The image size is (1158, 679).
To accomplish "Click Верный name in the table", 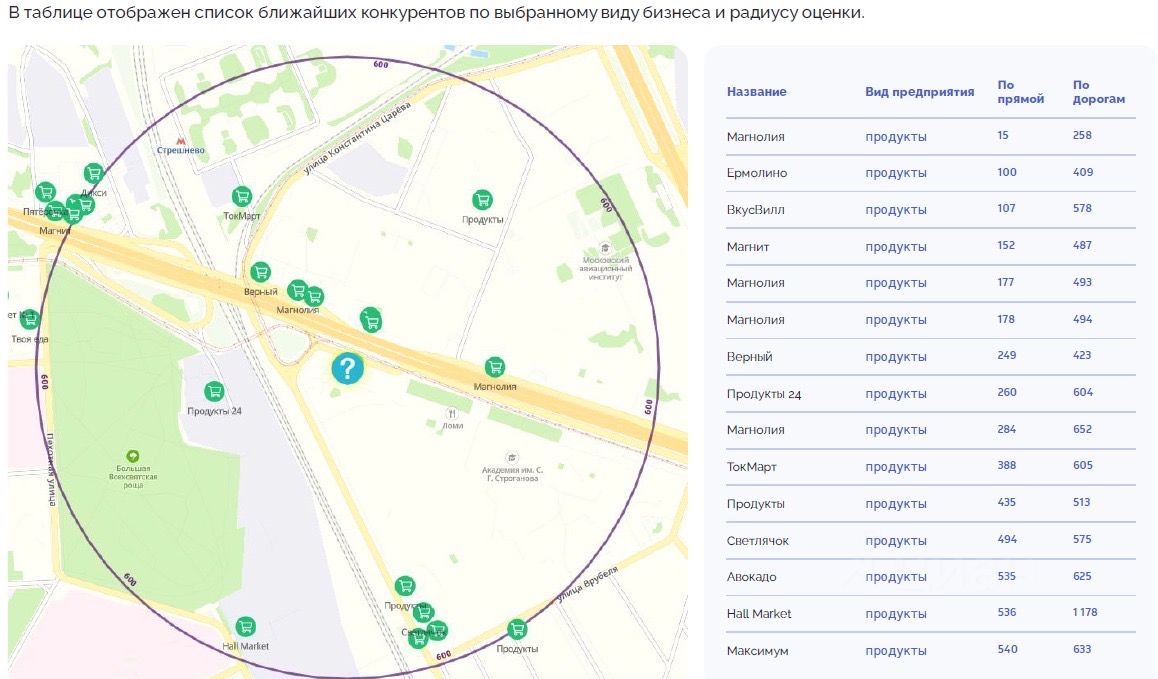I will (750, 357).
